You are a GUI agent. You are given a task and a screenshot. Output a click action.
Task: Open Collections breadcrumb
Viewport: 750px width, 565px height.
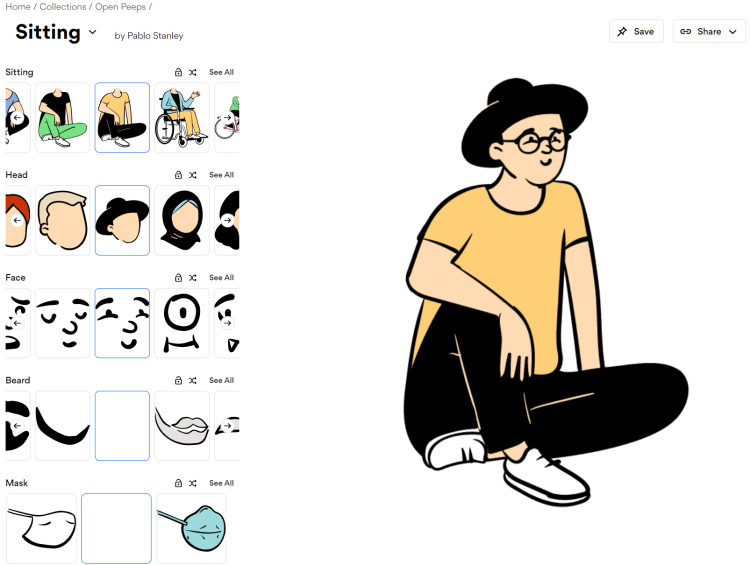pyautogui.click(x=63, y=7)
